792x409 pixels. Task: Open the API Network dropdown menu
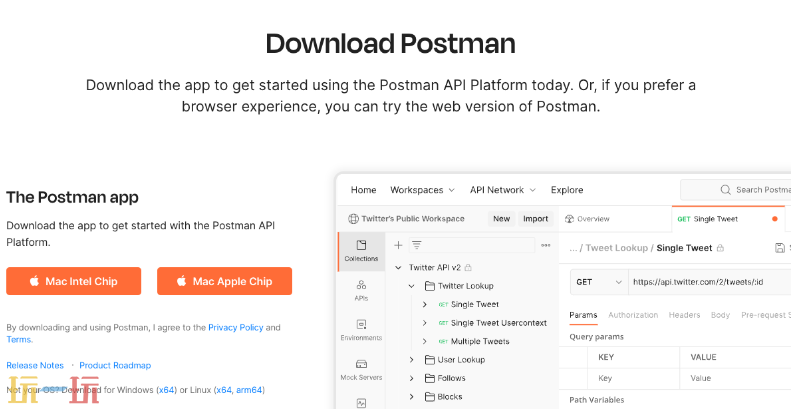503,190
